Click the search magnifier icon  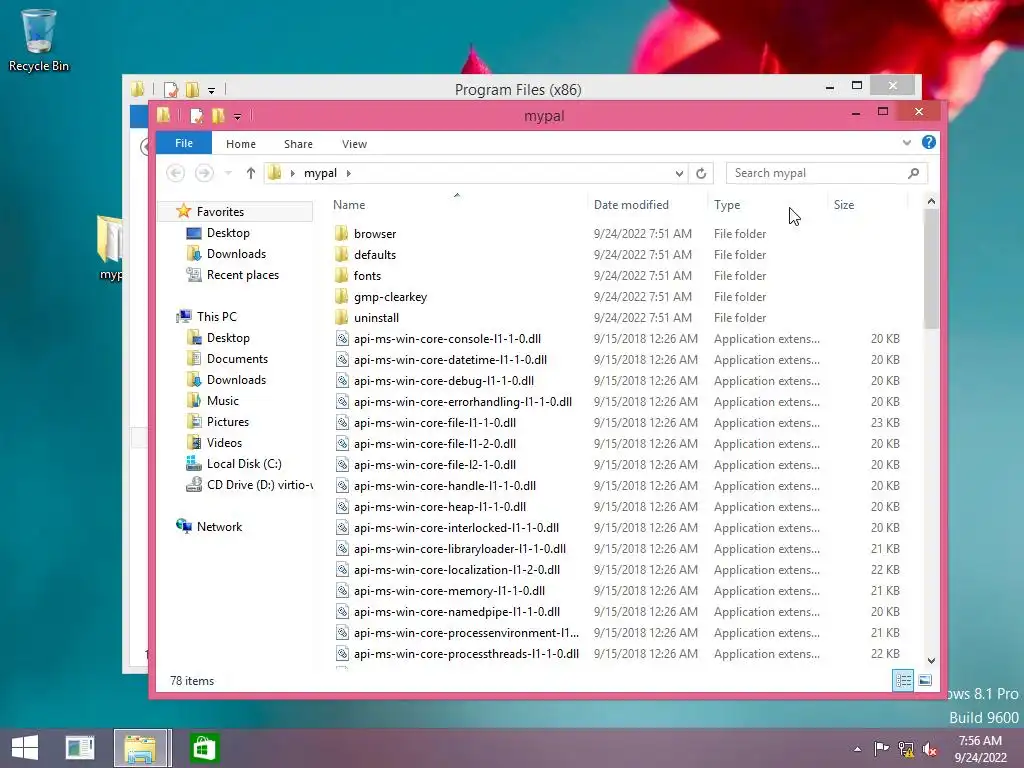pyautogui.click(x=913, y=173)
